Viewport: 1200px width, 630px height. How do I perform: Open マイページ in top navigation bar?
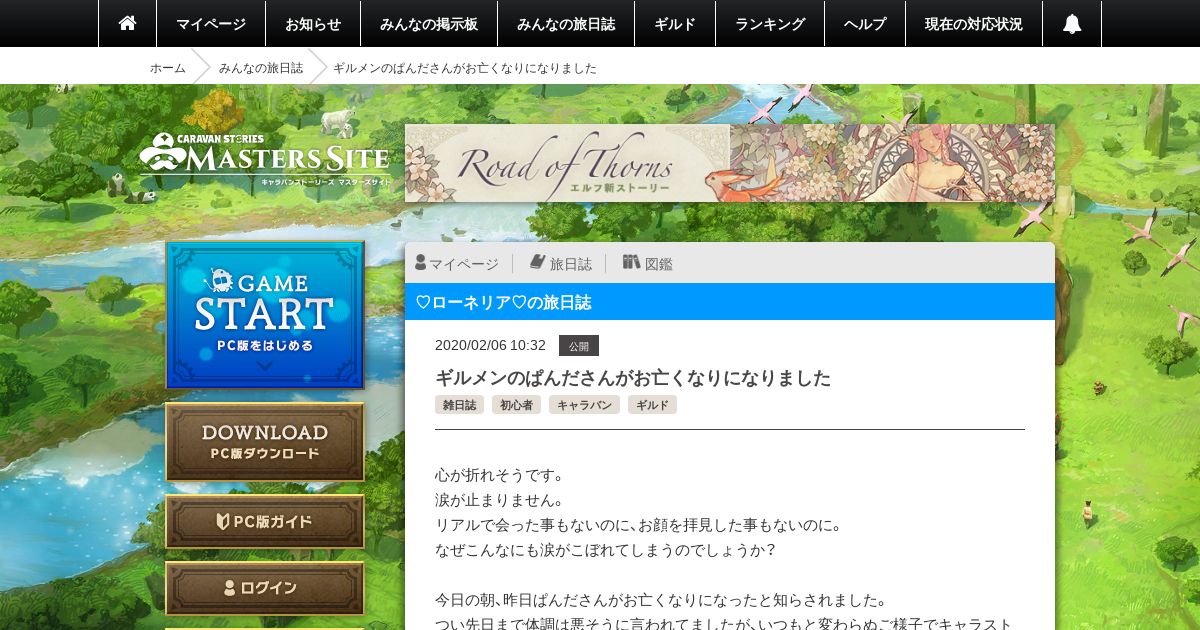[x=211, y=24]
